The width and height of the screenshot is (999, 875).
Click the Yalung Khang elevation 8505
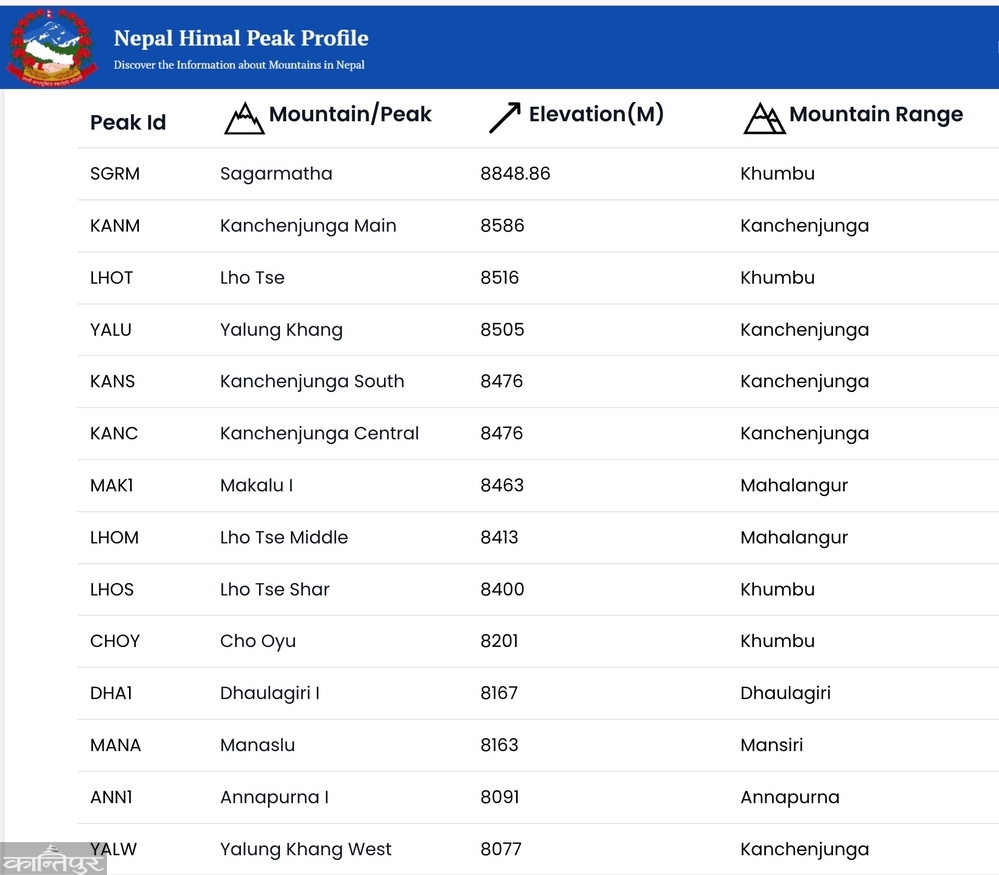click(x=502, y=330)
